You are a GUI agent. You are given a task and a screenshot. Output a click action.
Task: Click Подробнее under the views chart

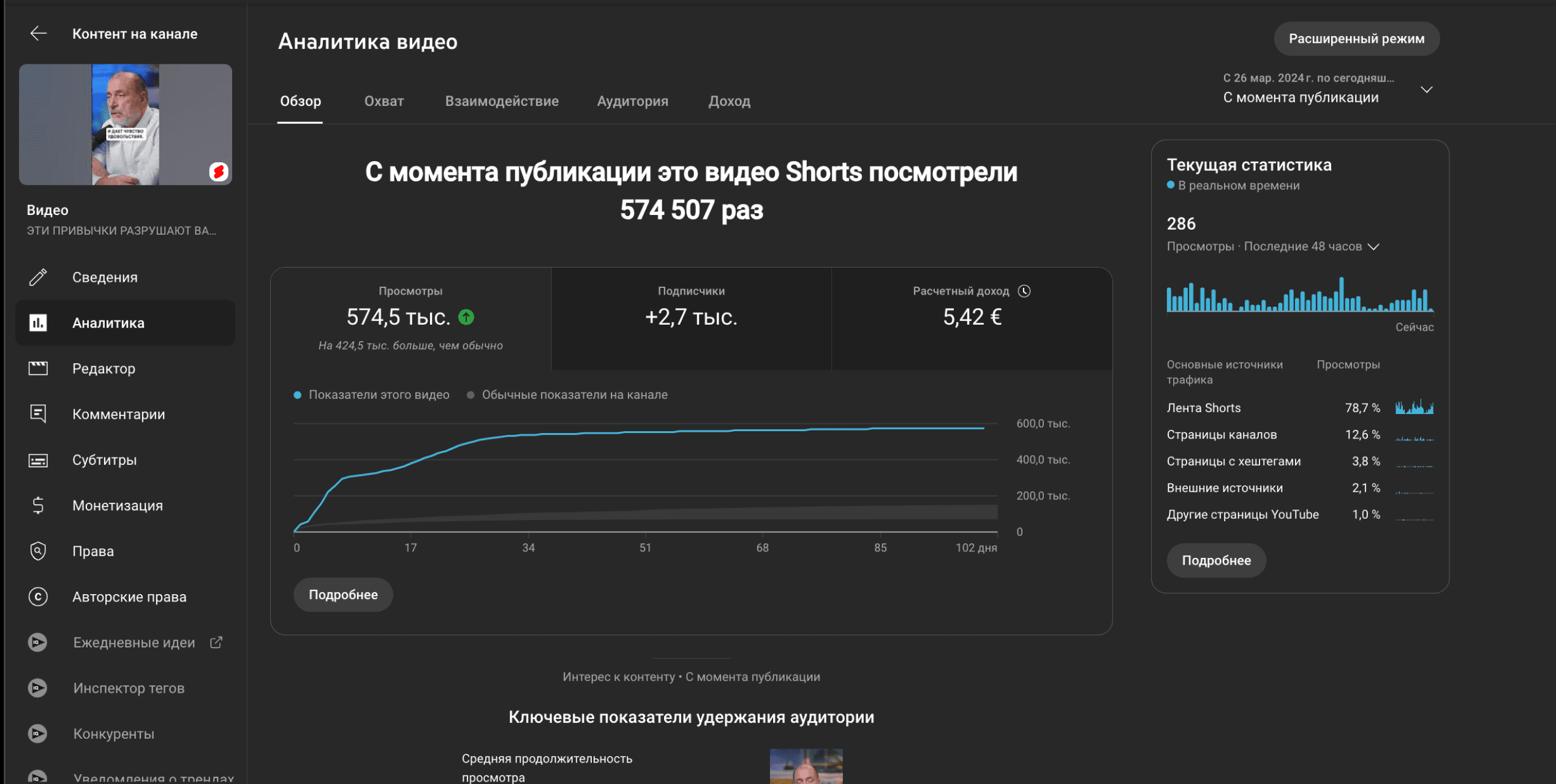(x=343, y=595)
